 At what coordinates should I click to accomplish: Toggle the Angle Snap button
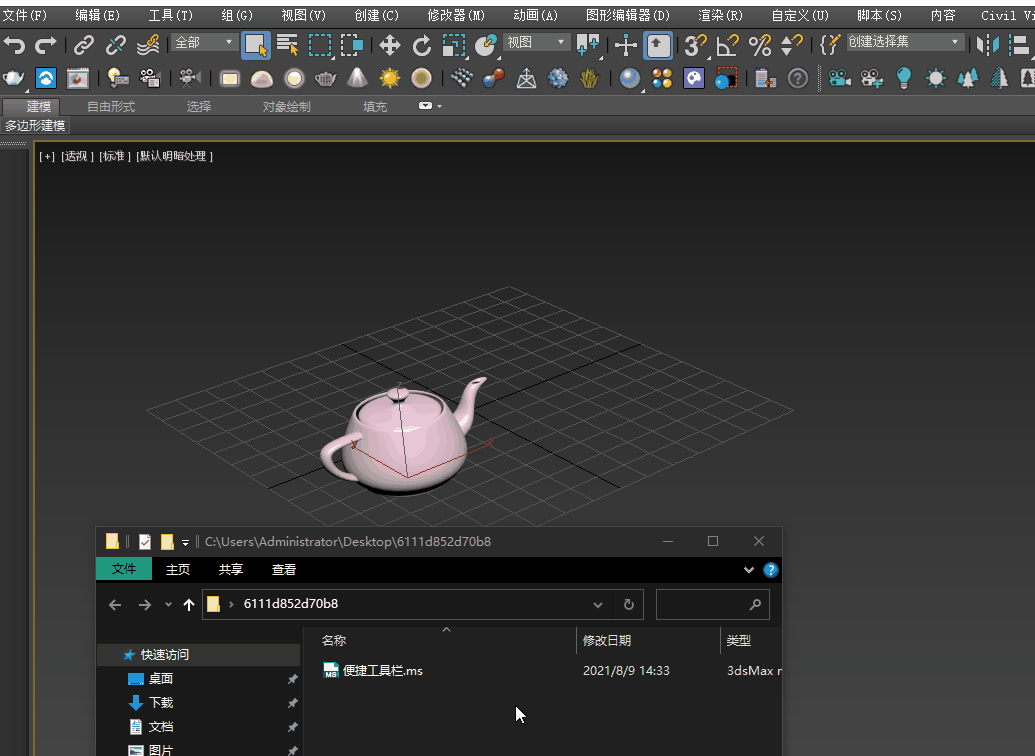pyautogui.click(x=727, y=45)
